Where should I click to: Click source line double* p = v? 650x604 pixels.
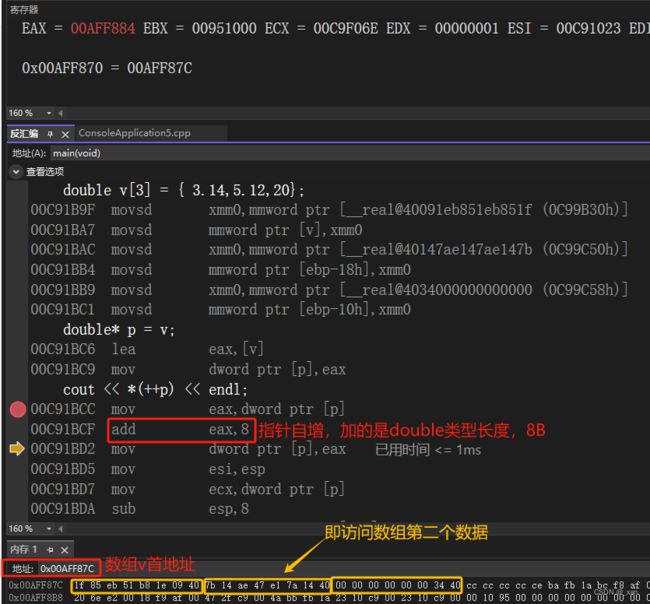119,330
